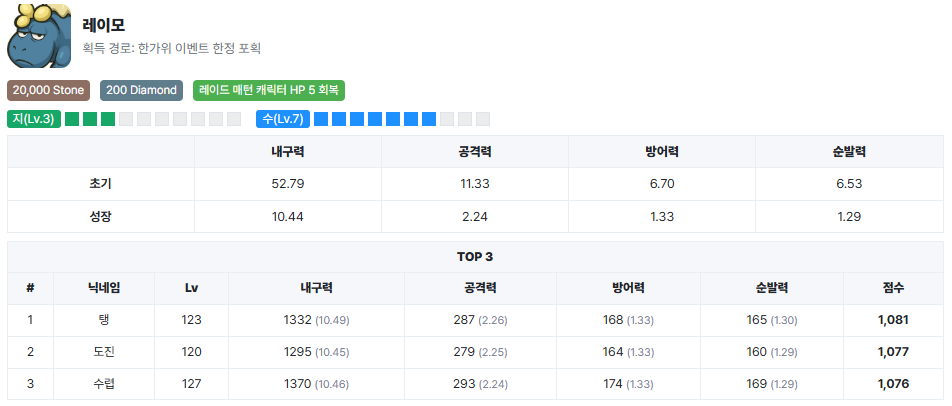Click the 닉네임 column header
The width and height of the screenshot is (952, 406).
tap(104, 287)
